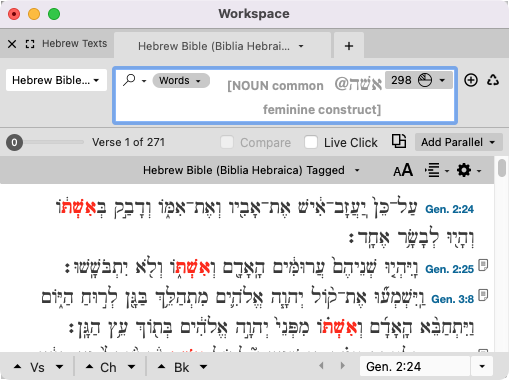Click the Gen. 2:24 verse navigation field

click(415, 367)
